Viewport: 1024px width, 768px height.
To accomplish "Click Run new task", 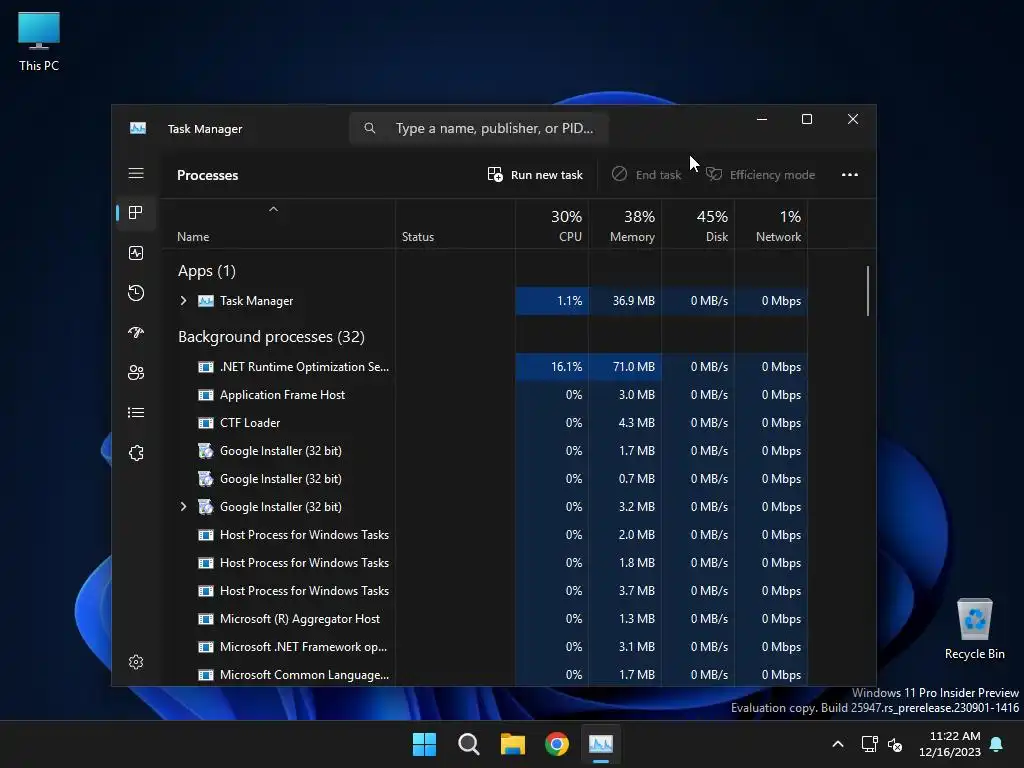I will tap(535, 174).
